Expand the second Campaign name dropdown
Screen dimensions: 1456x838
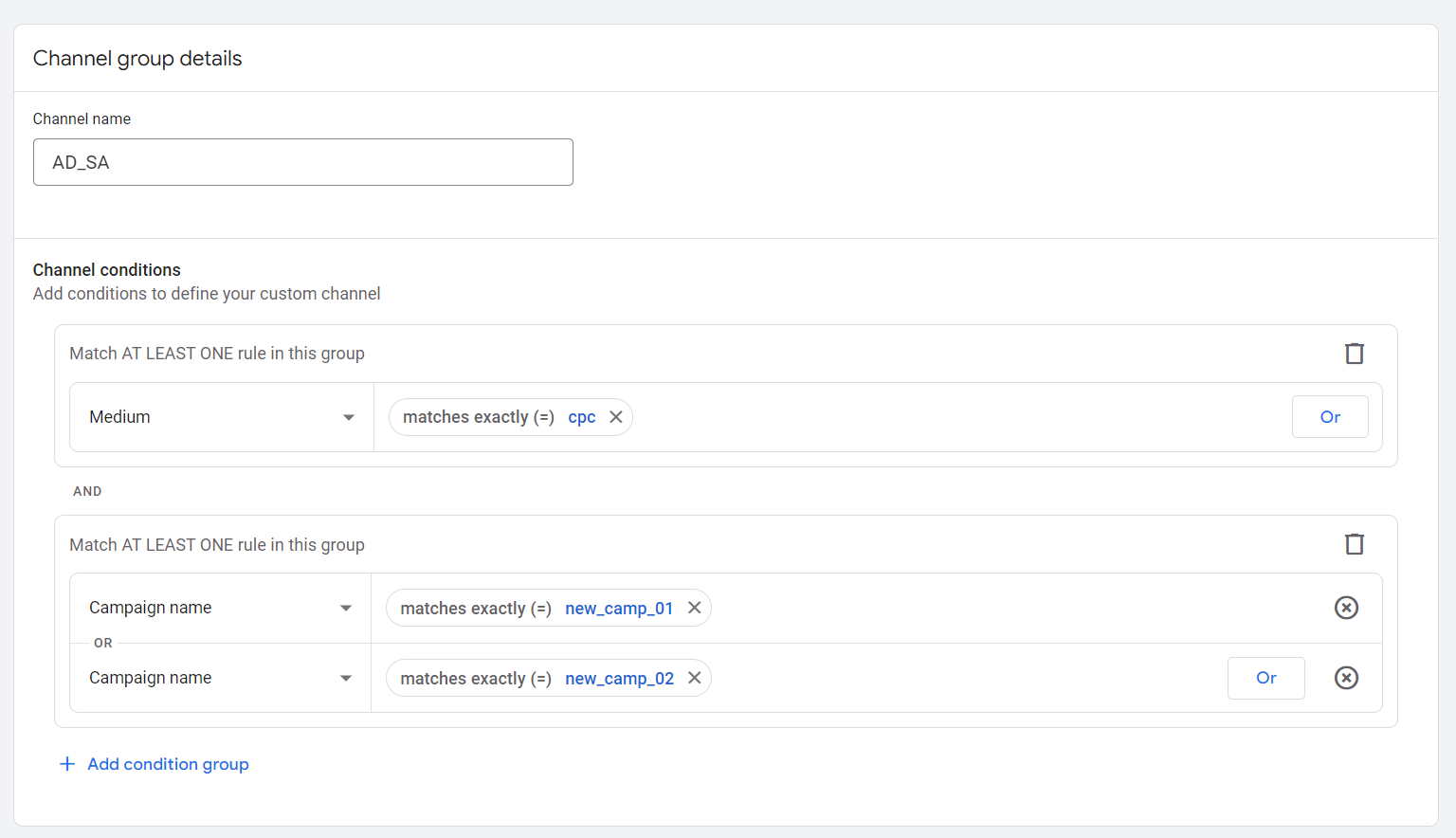[220, 678]
